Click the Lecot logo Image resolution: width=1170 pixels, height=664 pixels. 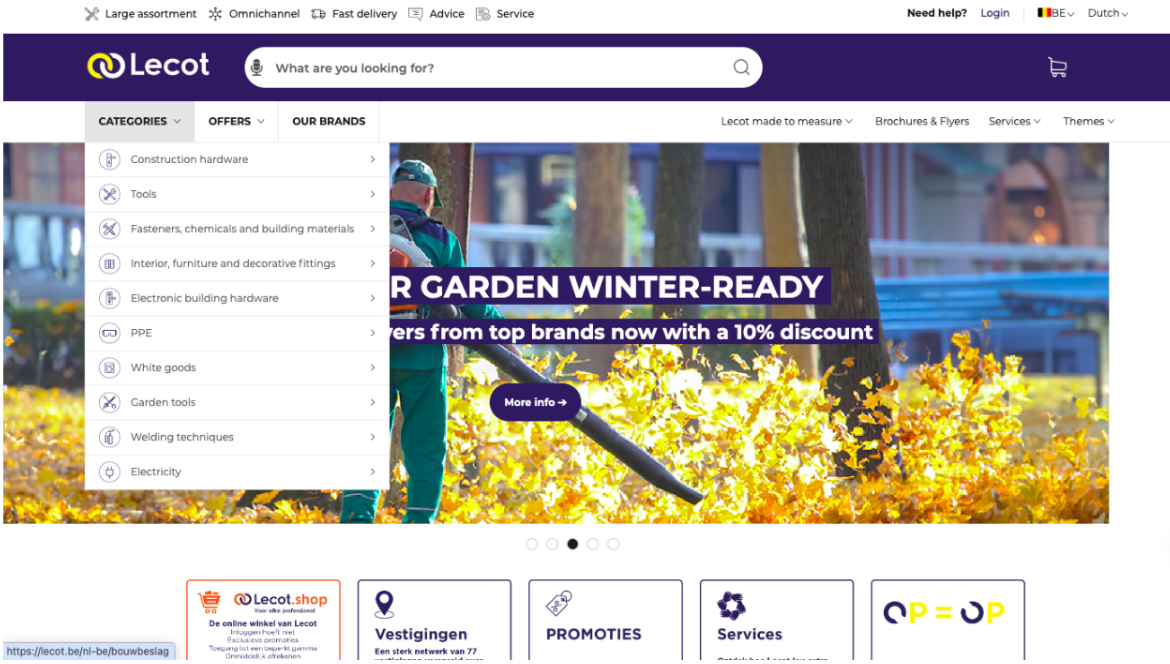(148, 66)
